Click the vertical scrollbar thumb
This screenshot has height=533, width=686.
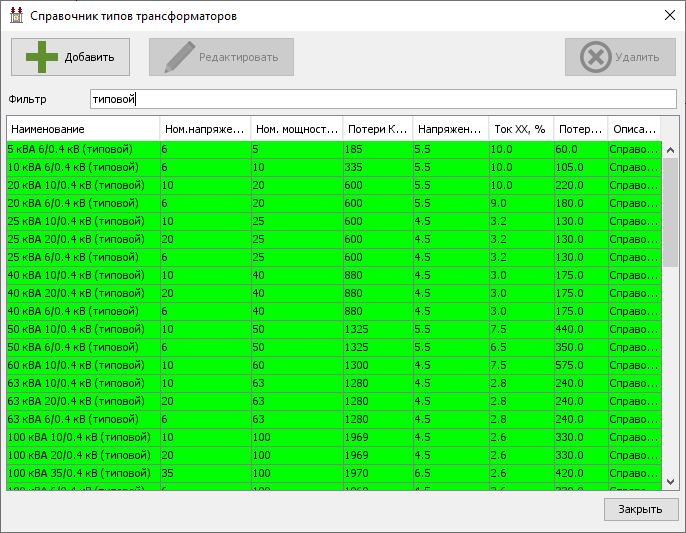pos(670,213)
